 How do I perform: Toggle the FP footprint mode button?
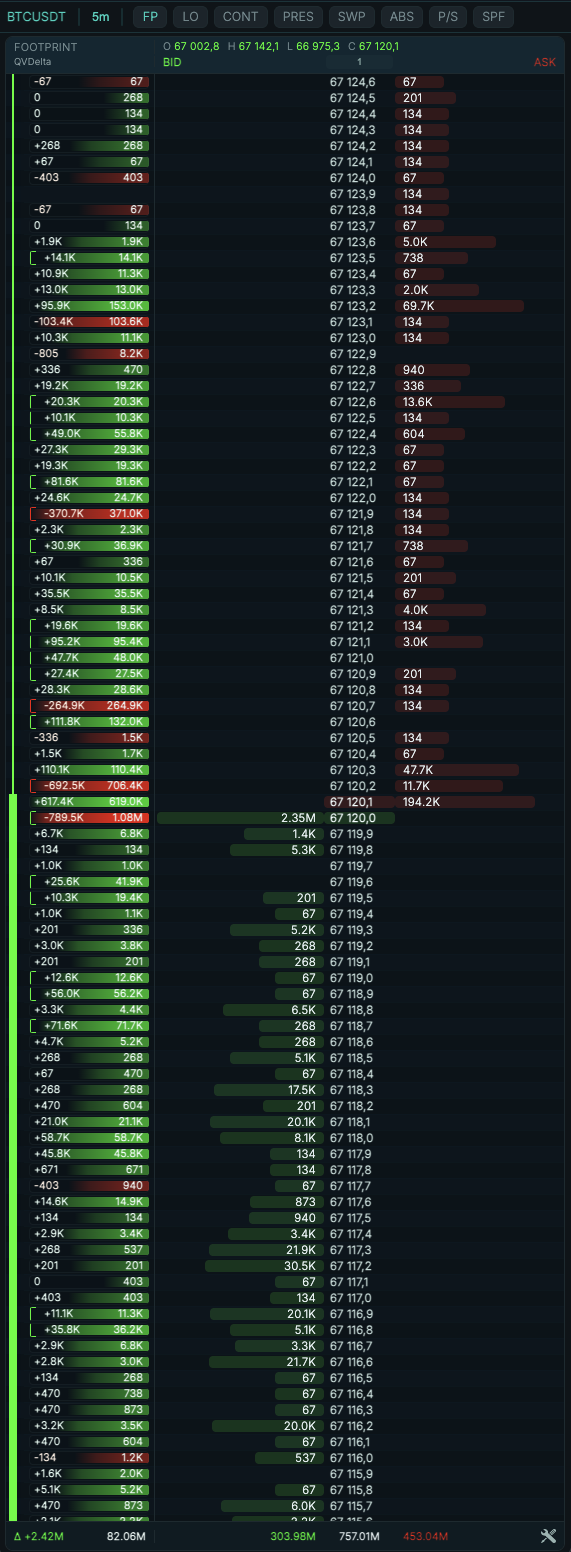tap(150, 16)
